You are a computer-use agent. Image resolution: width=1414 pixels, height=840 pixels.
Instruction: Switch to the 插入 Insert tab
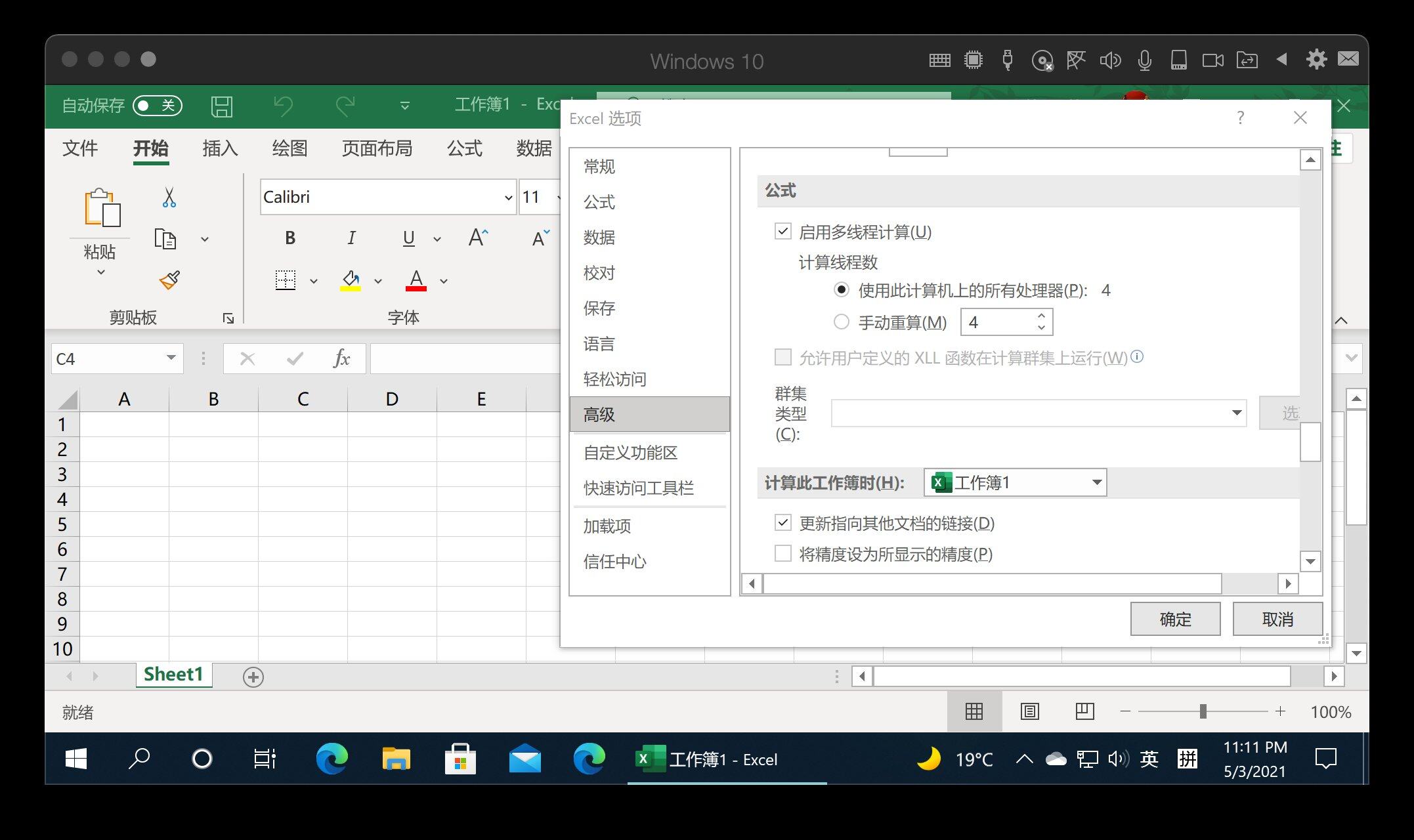220,148
